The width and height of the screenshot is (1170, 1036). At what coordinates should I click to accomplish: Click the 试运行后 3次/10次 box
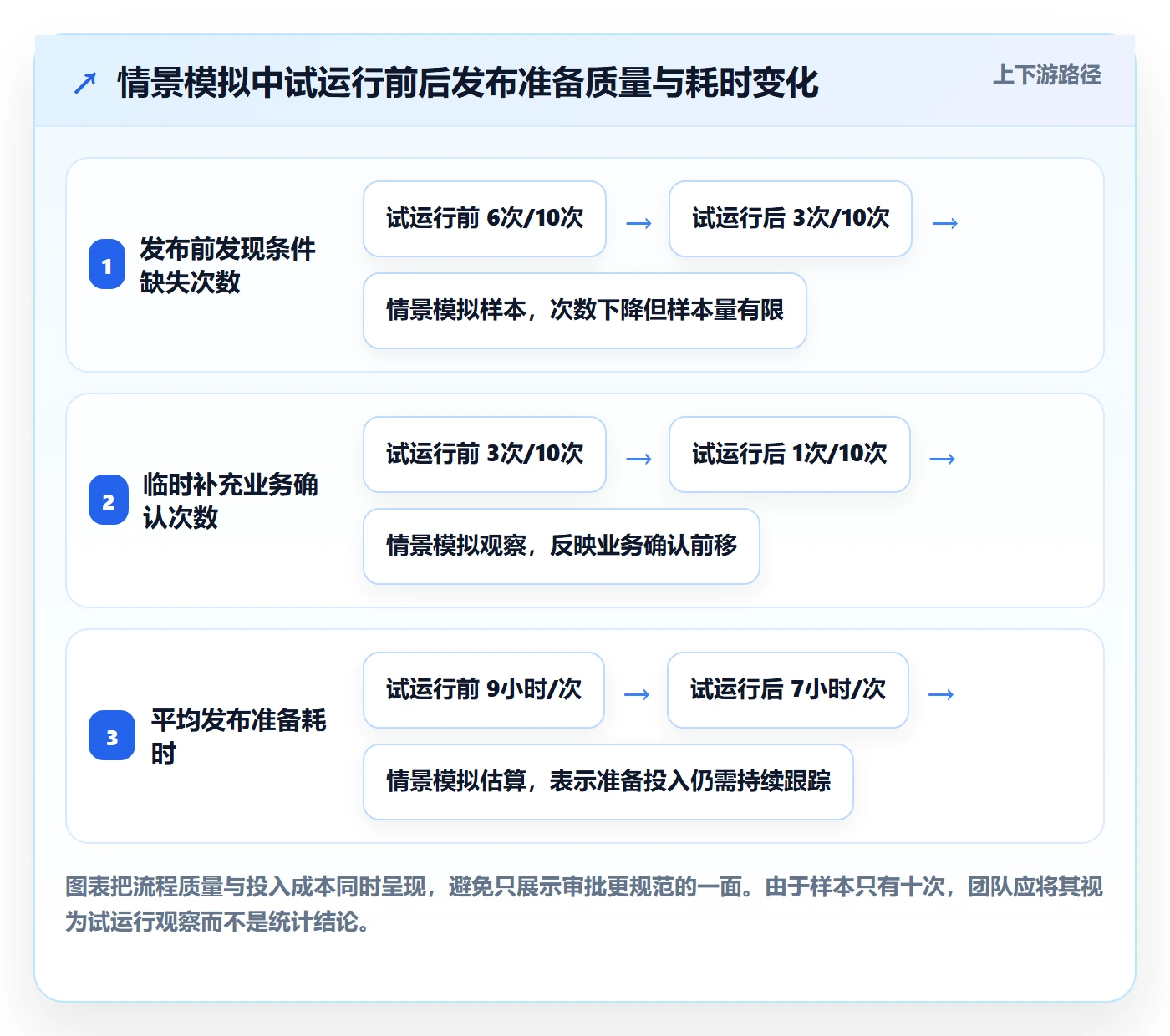click(791, 219)
